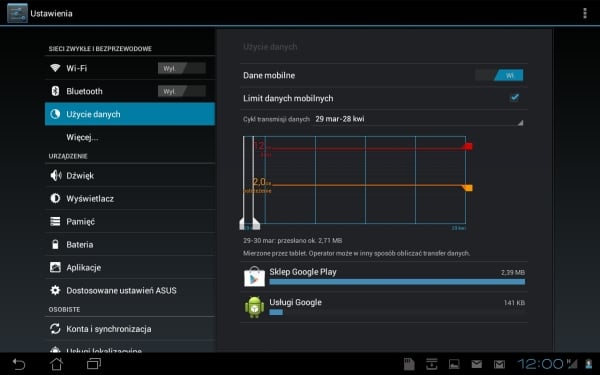Open Pamięć storage settings
Viewport: 600px width, 375px height.
(x=130, y=221)
